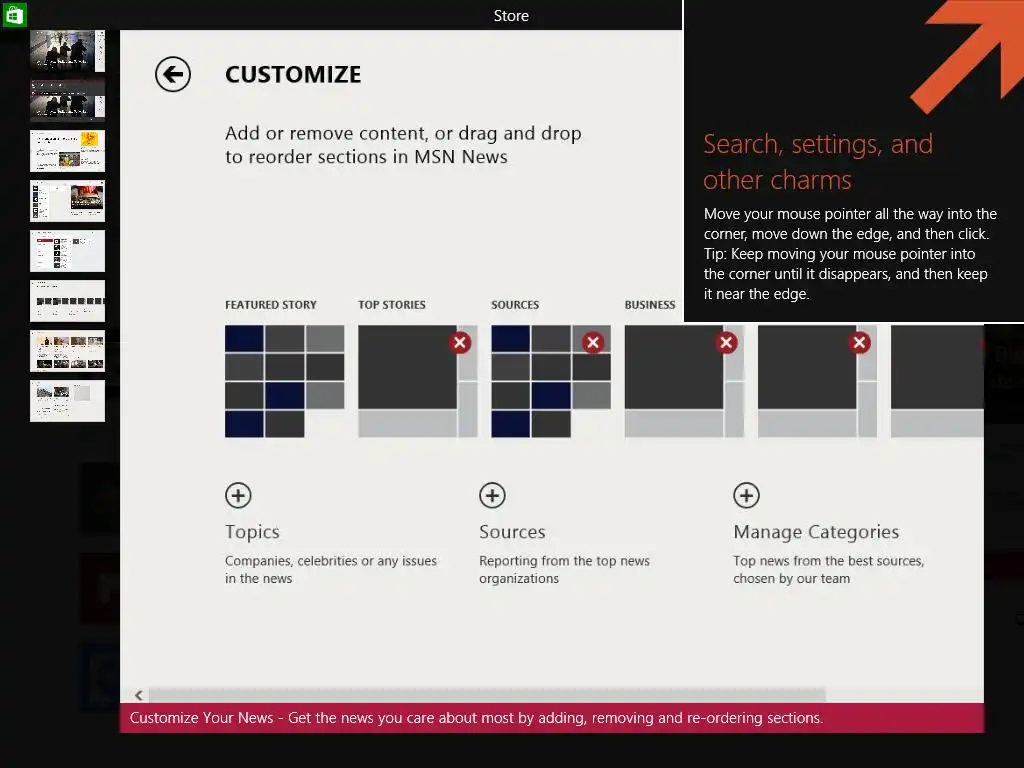
Task: Click the 'Move your mouse pointer' tip text
Action: pyautogui.click(x=850, y=254)
